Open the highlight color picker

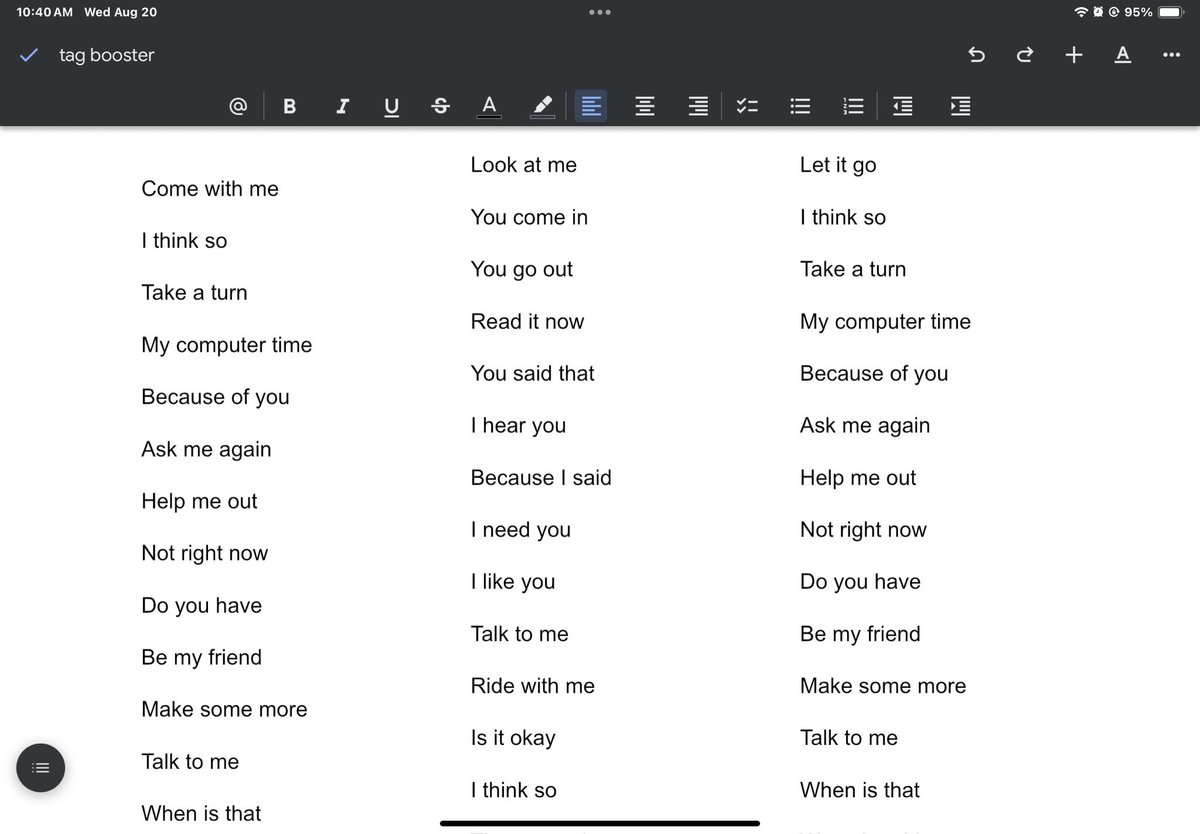pos(541,106)
